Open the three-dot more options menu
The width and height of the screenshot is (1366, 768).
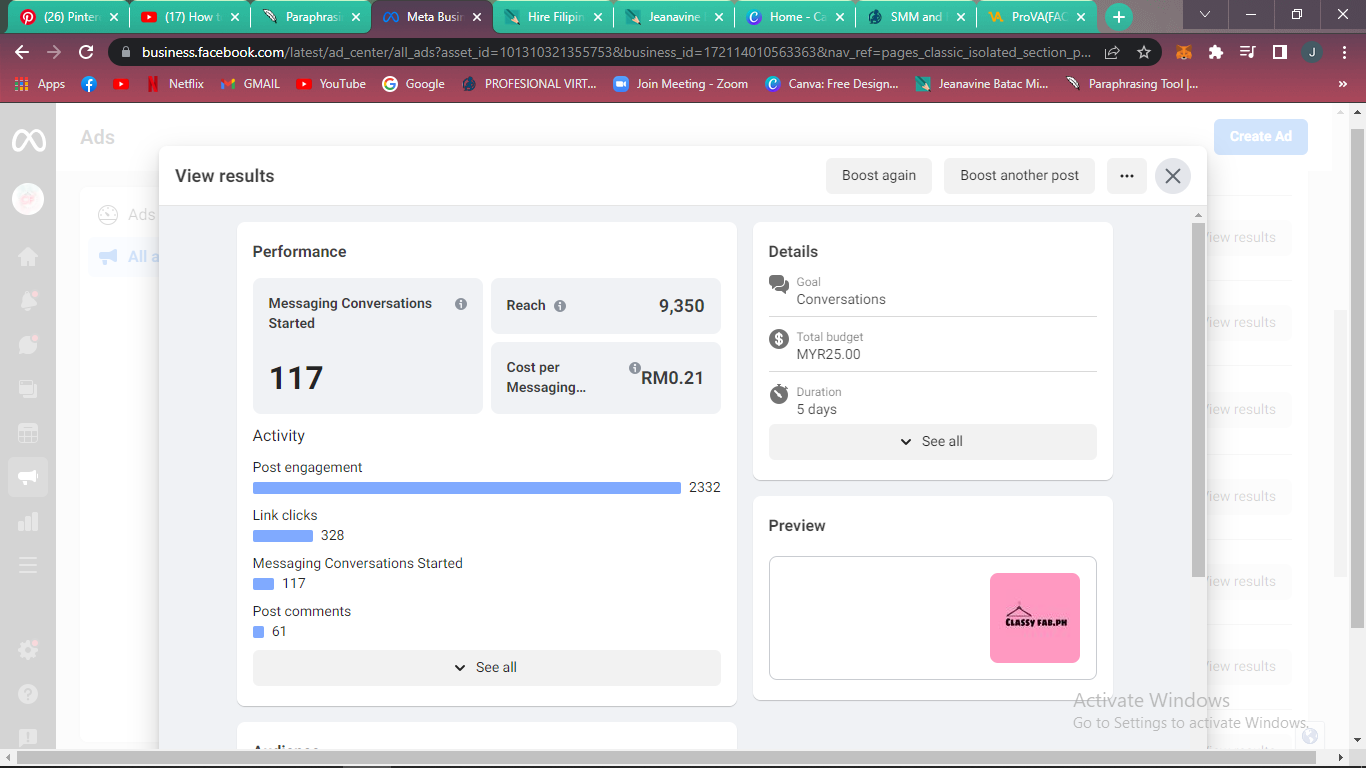tap(1127, 176)
